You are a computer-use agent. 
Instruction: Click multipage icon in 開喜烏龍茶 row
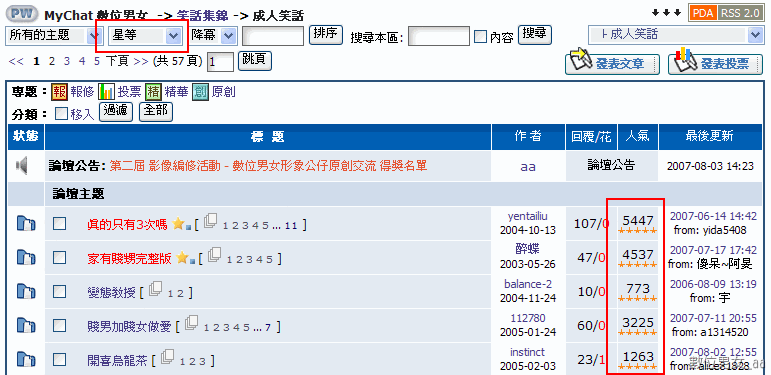pyautogui.click(x=167, y=356)
